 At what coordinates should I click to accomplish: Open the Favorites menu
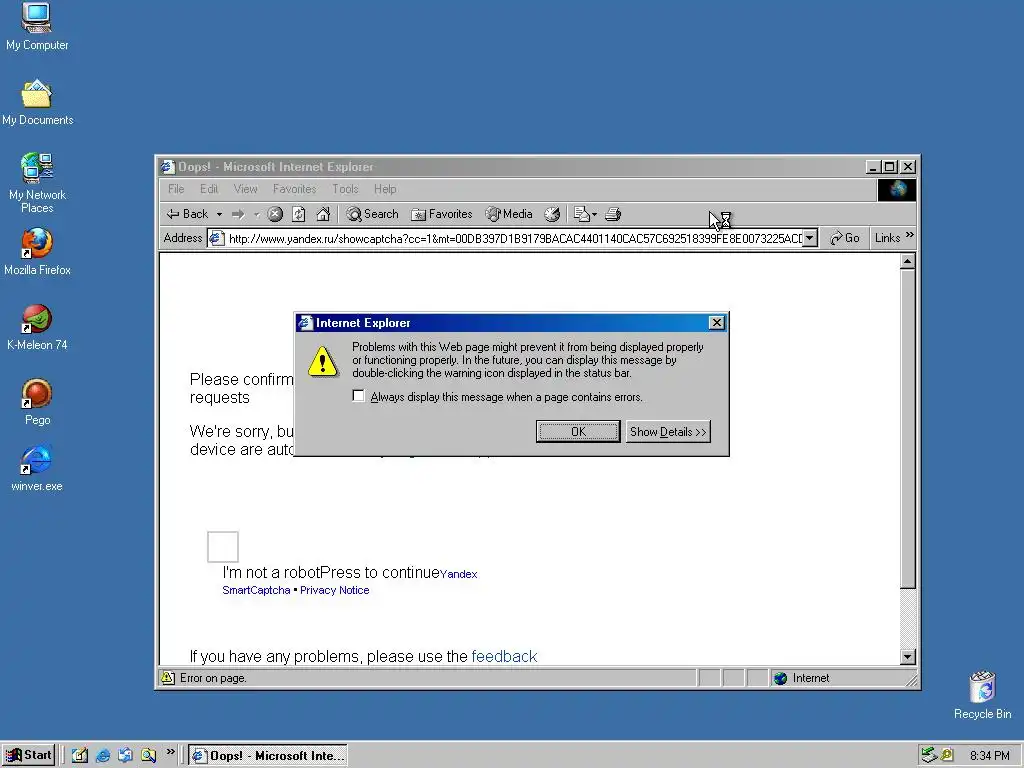(295, 189)
